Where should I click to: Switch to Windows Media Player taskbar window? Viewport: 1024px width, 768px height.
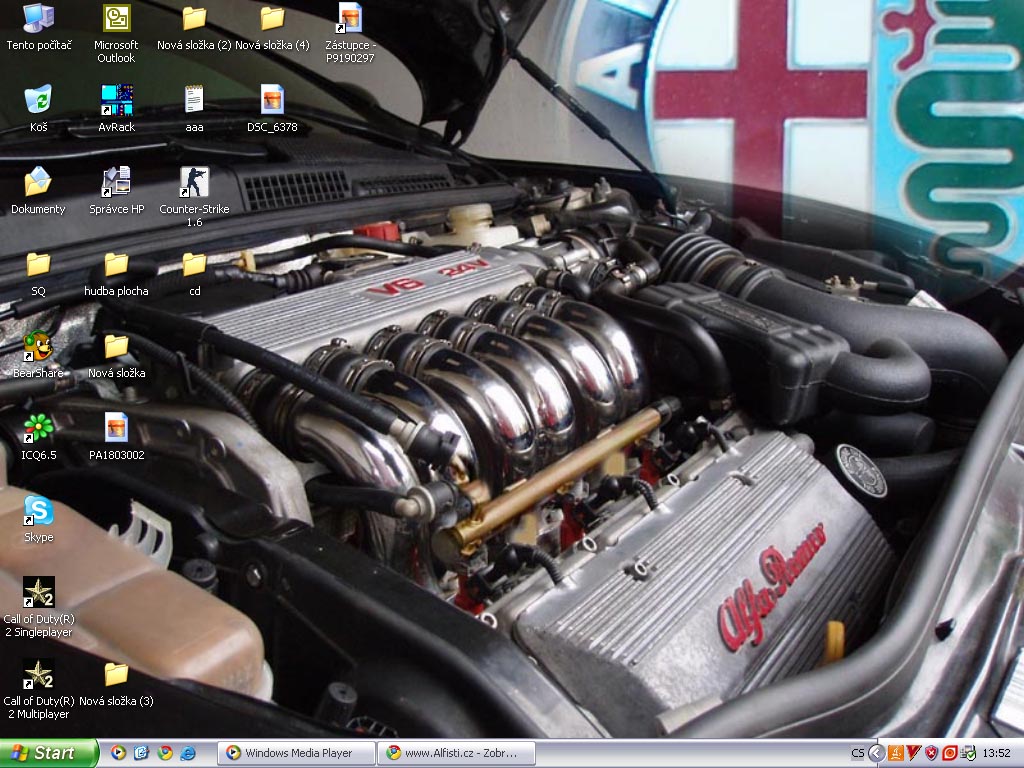296,753
